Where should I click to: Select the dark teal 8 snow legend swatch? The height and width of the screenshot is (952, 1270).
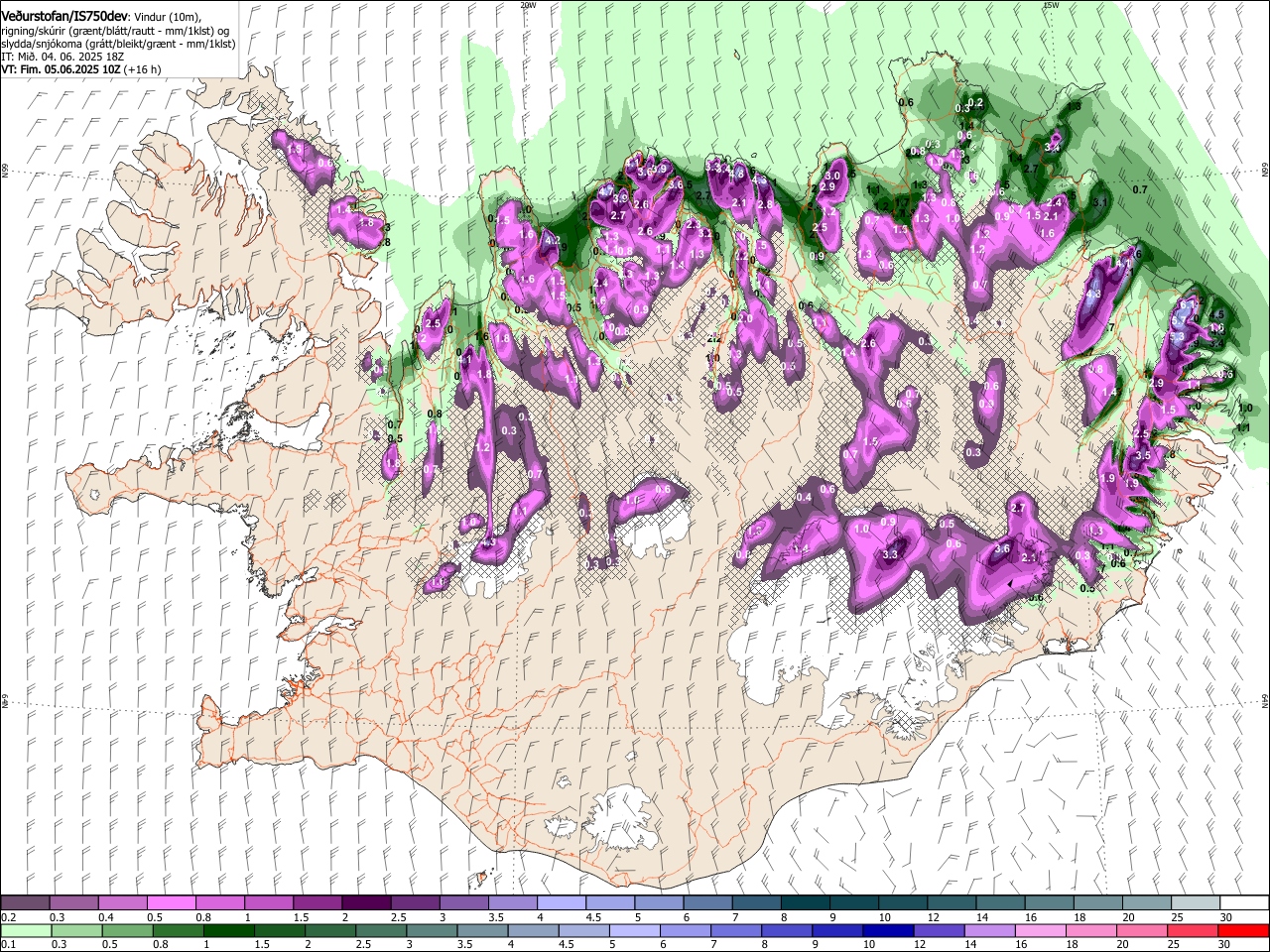[x=804, y=902]
